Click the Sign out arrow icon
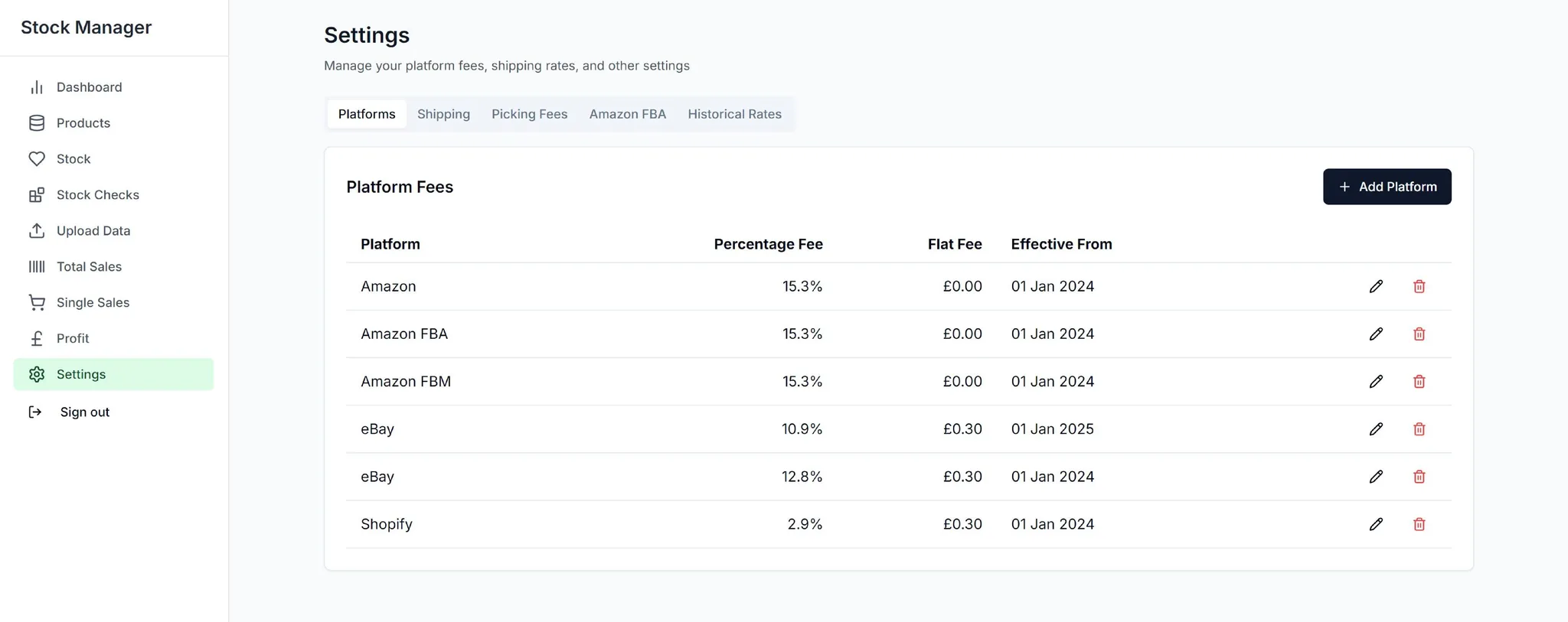Viewport: 1568px width, 622px height. coord(35,412)
